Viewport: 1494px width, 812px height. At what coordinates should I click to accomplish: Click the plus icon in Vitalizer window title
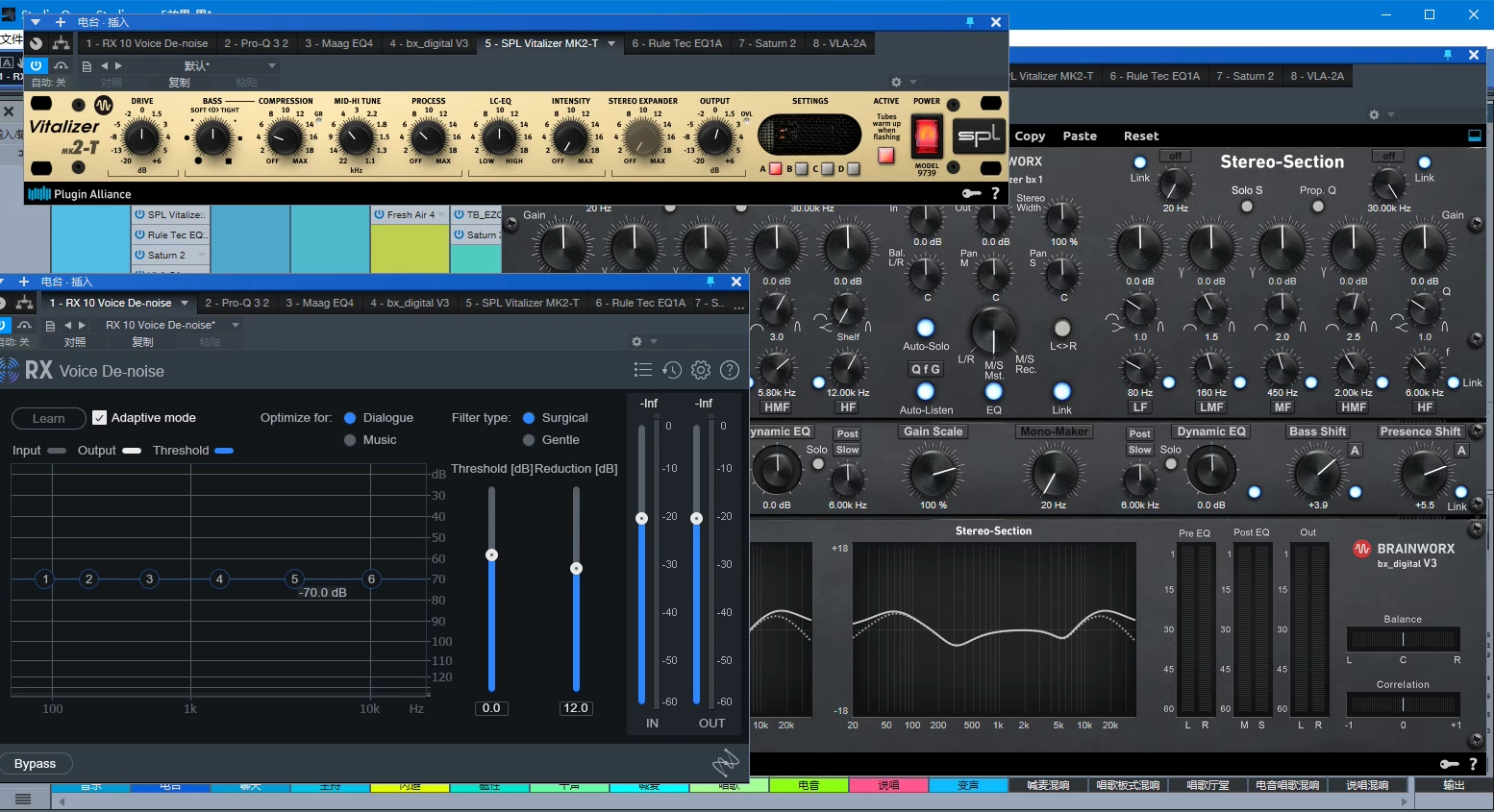tap(61, 22)
